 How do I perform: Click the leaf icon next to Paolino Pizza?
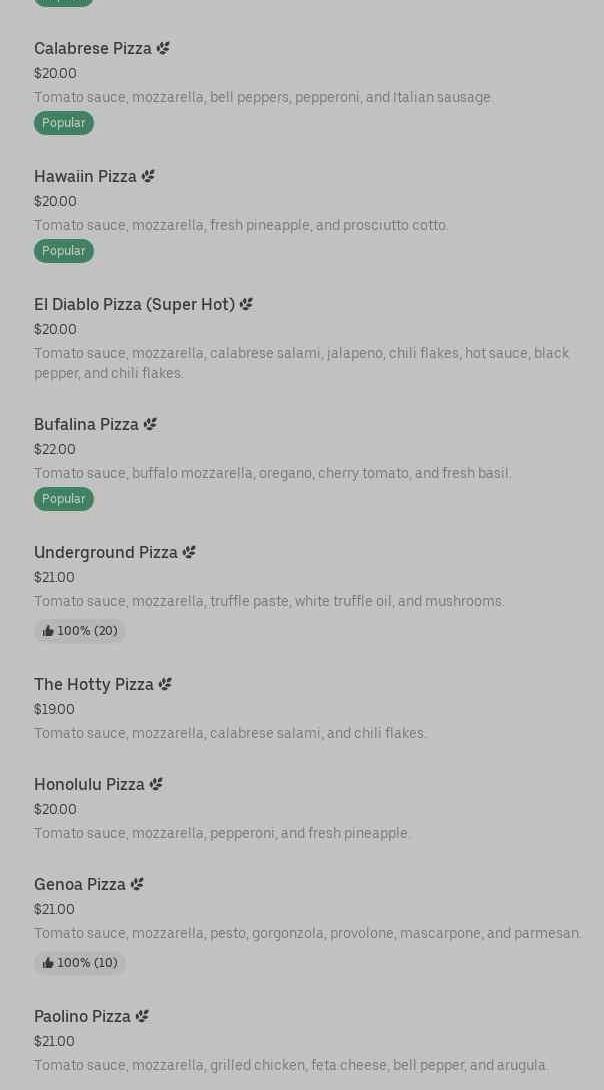(x=142, y=1016)
